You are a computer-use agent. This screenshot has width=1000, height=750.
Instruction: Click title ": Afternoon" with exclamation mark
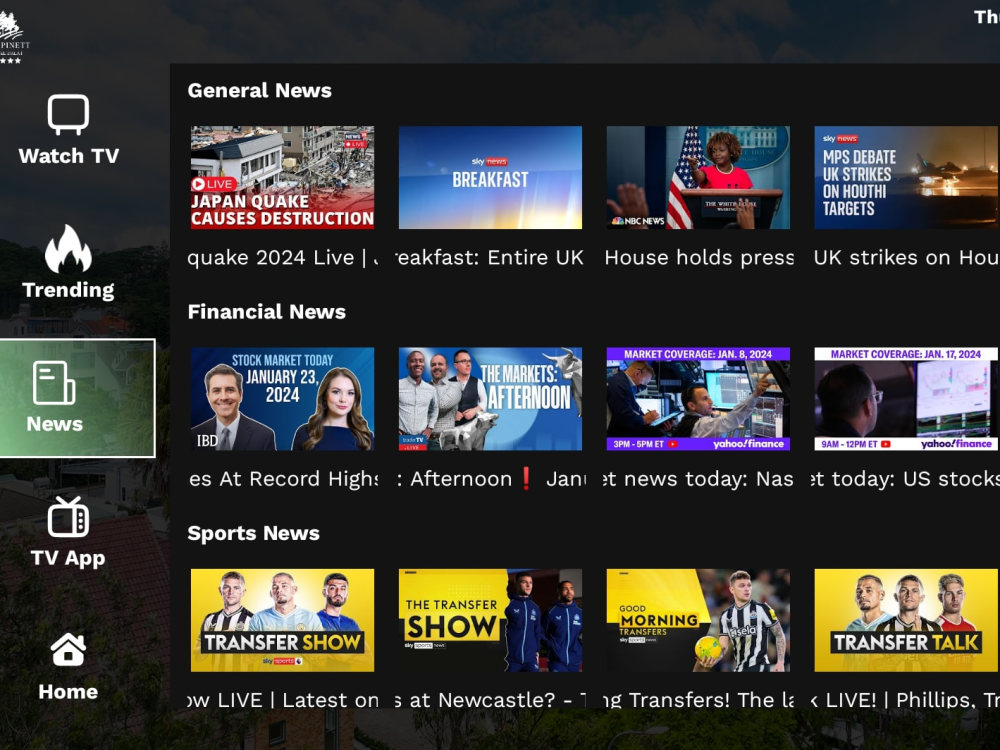490,479
